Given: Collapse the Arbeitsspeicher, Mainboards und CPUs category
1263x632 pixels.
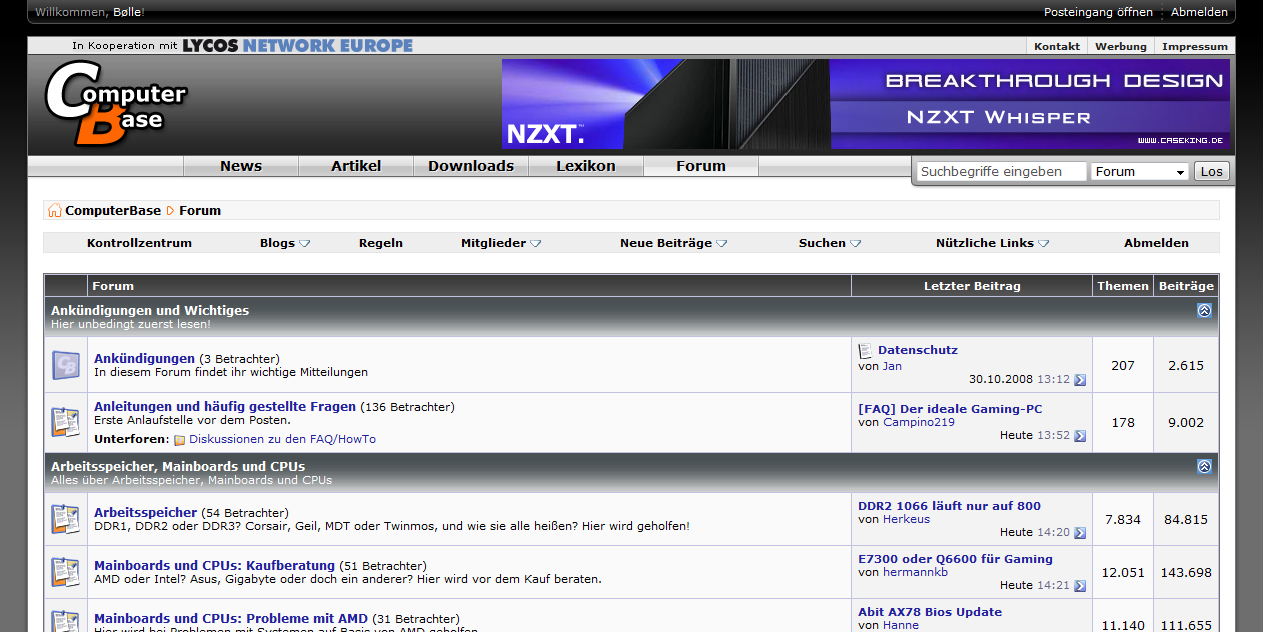Looking at the screenshot, I should (x=1204, y=467).
